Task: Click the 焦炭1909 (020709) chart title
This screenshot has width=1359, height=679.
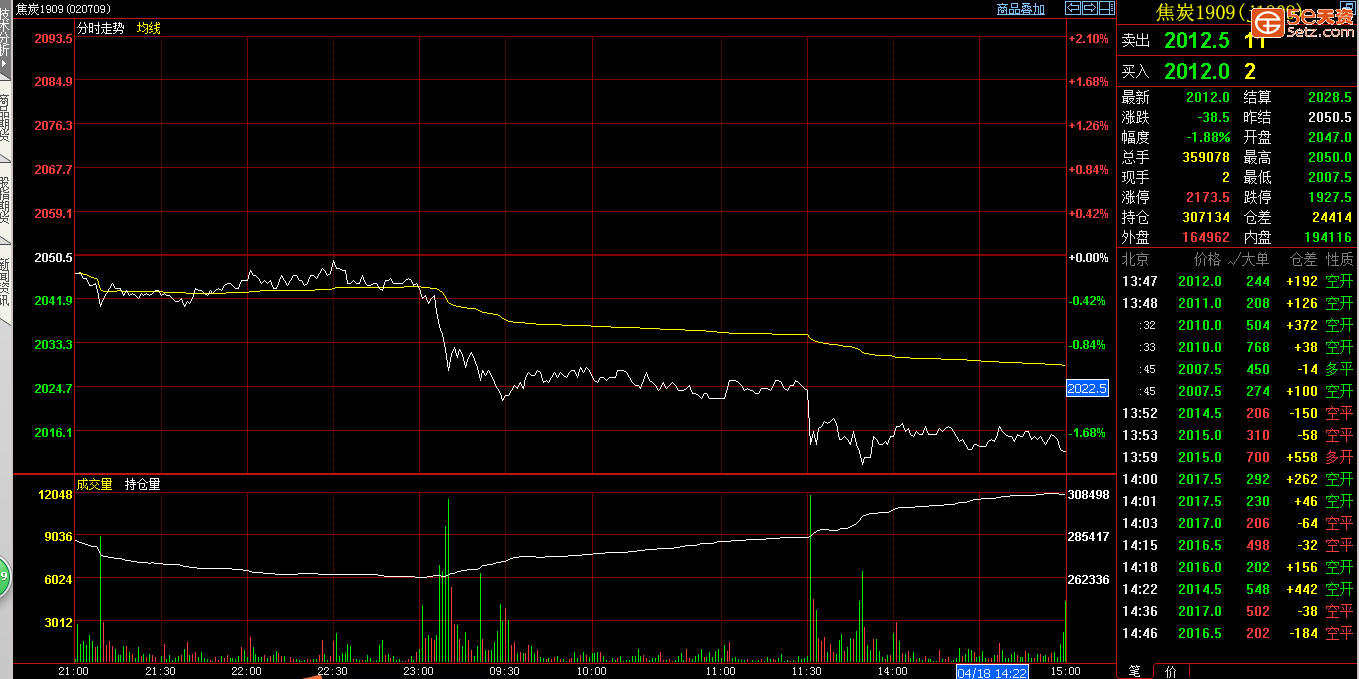Action: coord(62,9)
